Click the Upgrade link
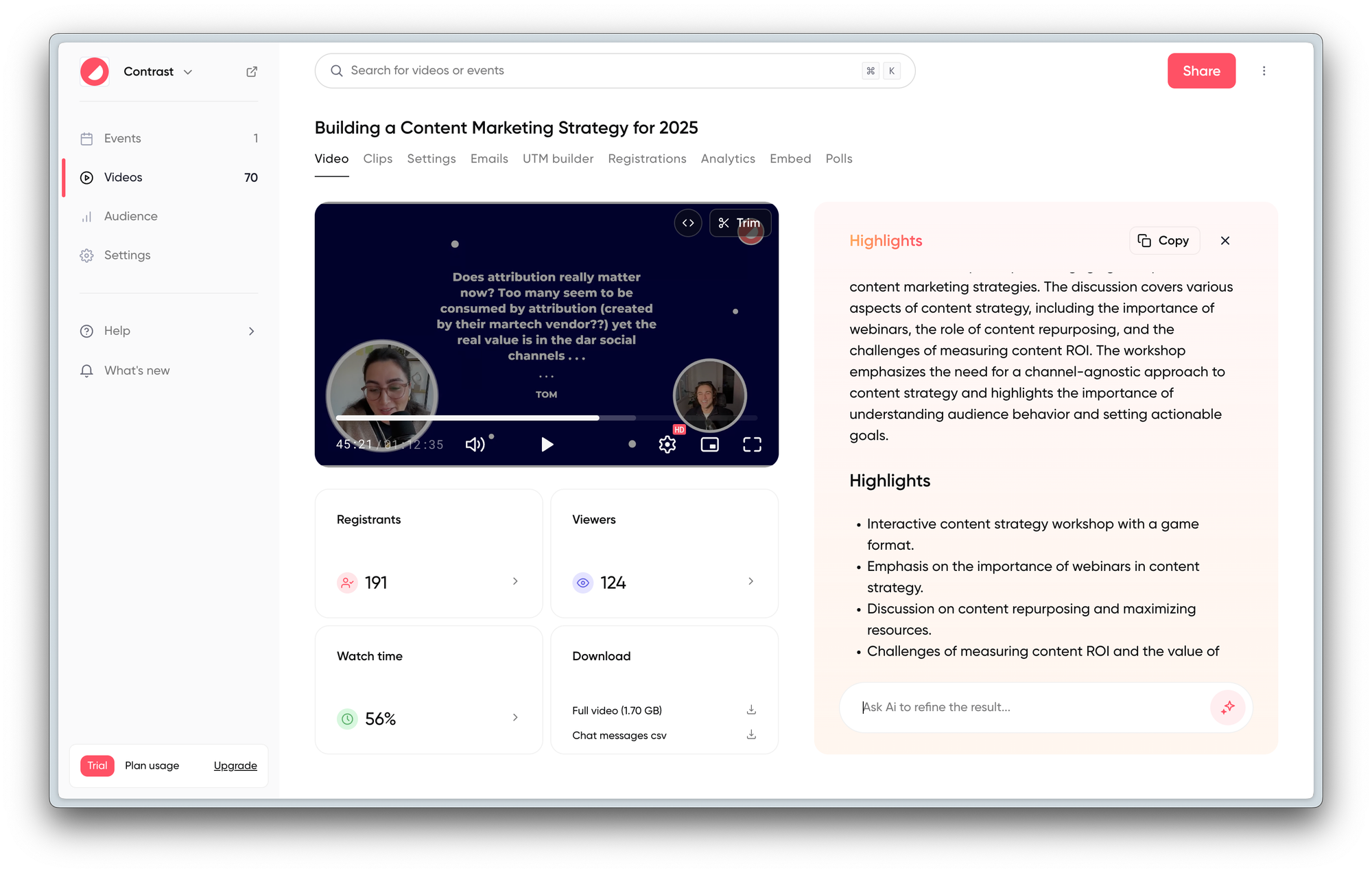The width and height of the screenshot is (1372, 873). (235, 765)
